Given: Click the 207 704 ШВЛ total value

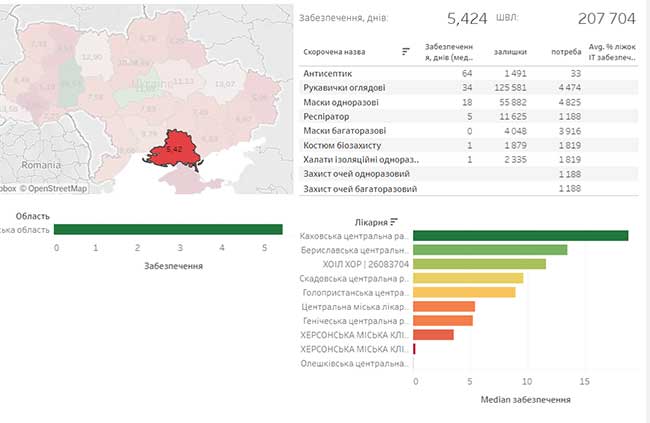Looking at the screenshot, I should (x=607, y=18).
